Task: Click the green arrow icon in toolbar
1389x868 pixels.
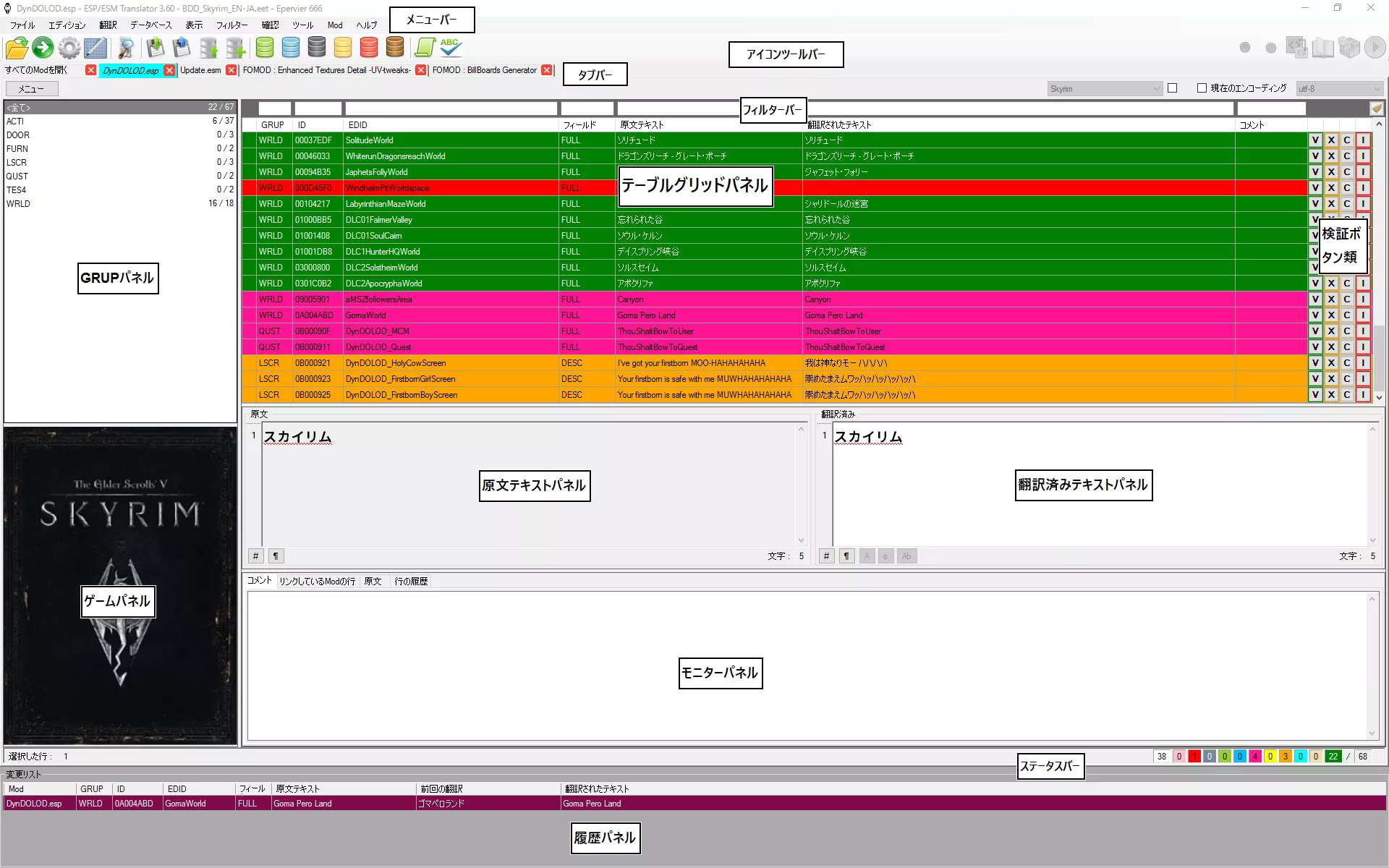Action: [x=43, y=48]
